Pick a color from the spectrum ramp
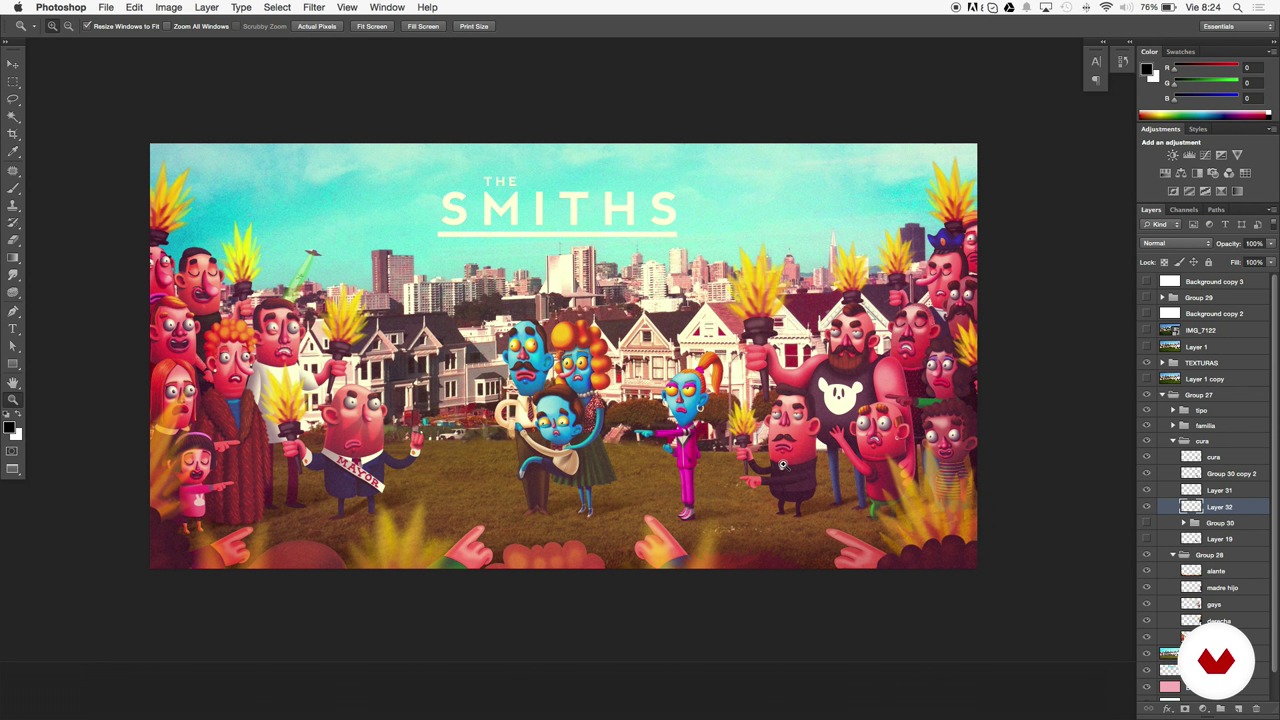Viewport: 1280px width, 720px height. 1204,115
